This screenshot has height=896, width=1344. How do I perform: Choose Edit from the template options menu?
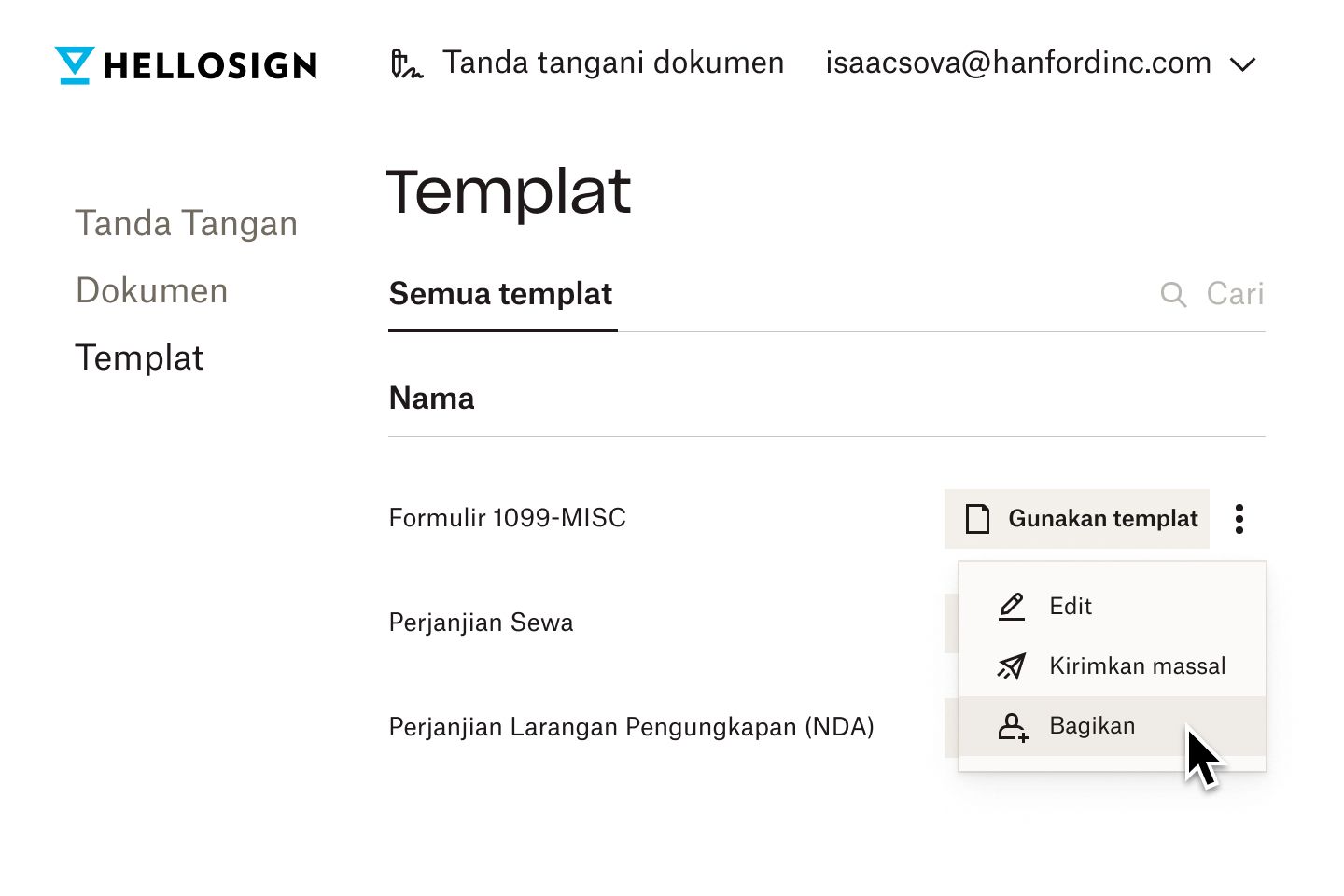(1070, 607)
